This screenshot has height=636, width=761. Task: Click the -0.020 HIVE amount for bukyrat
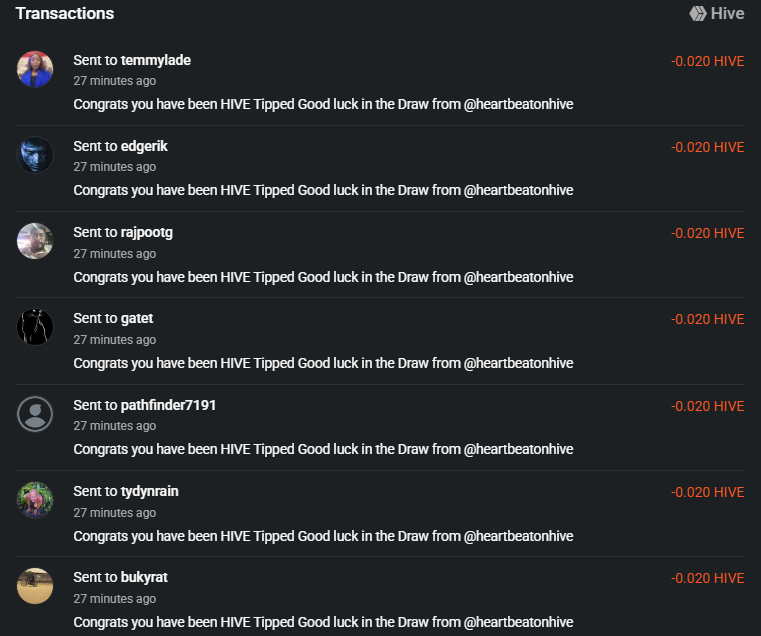click(x=707, y=578)
